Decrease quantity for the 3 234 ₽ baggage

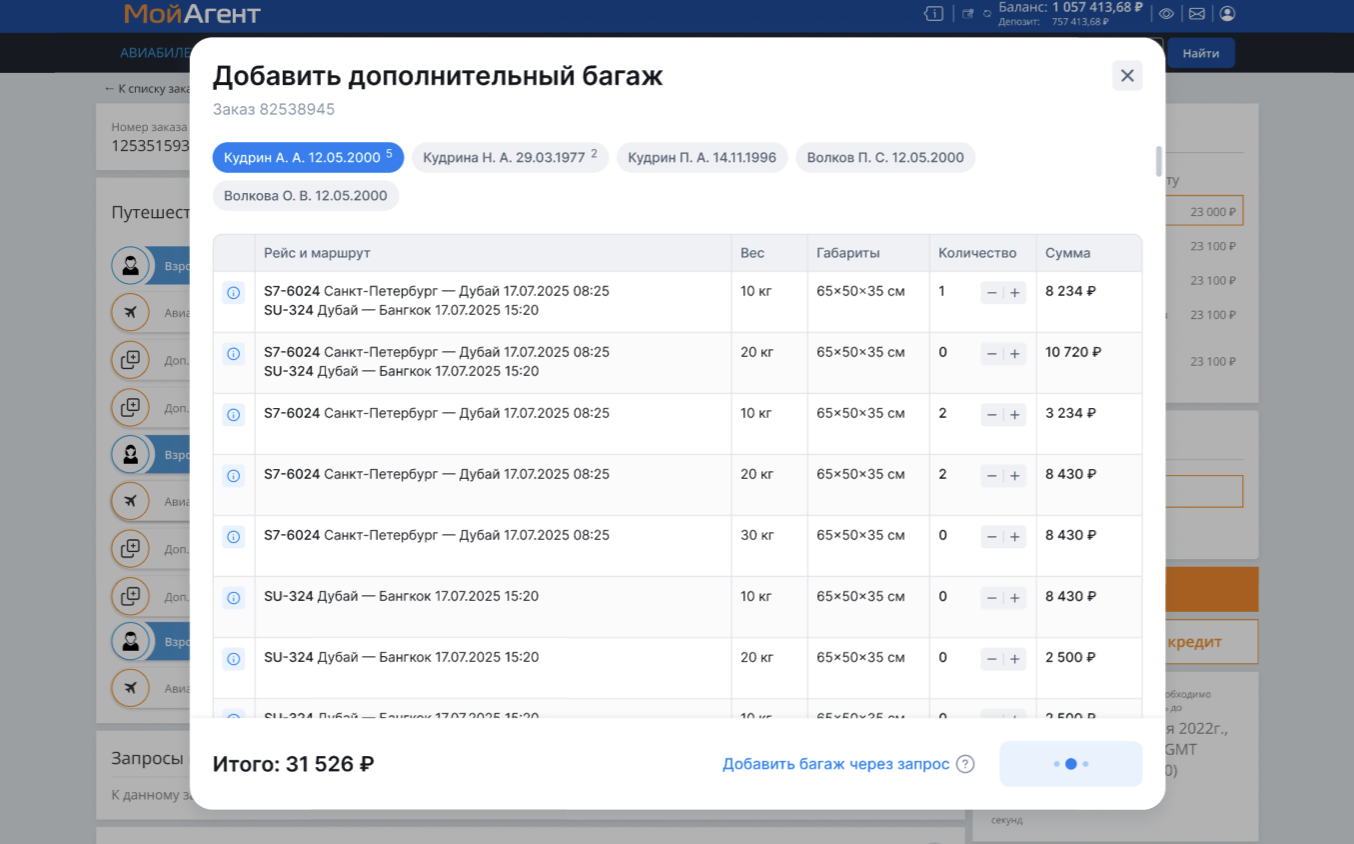[991, 415]
